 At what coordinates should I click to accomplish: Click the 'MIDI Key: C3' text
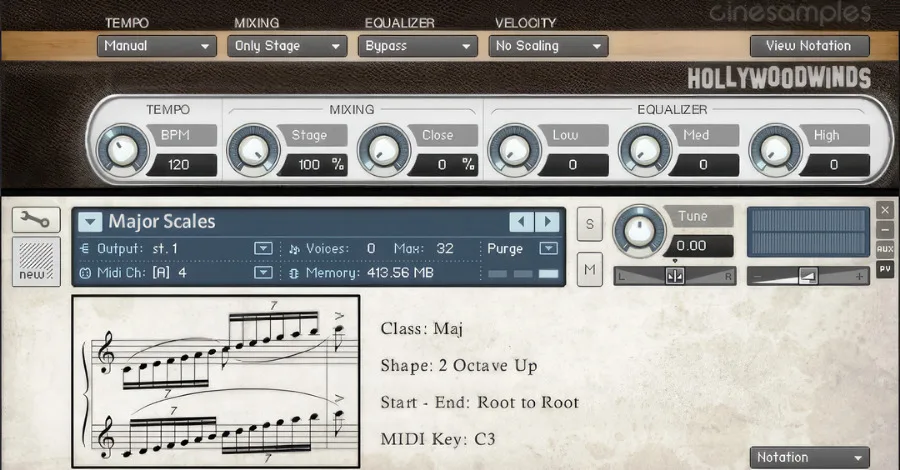click(x=438, y=439)
